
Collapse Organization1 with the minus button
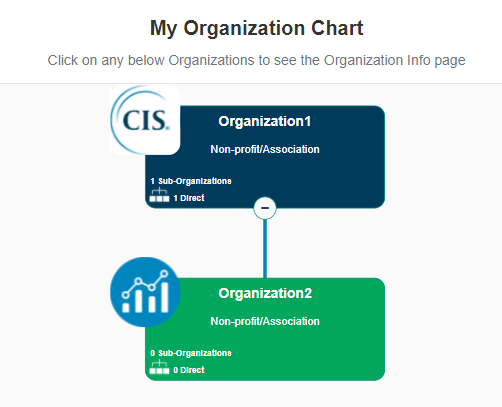pyautogui.click(x=265, y=208)
